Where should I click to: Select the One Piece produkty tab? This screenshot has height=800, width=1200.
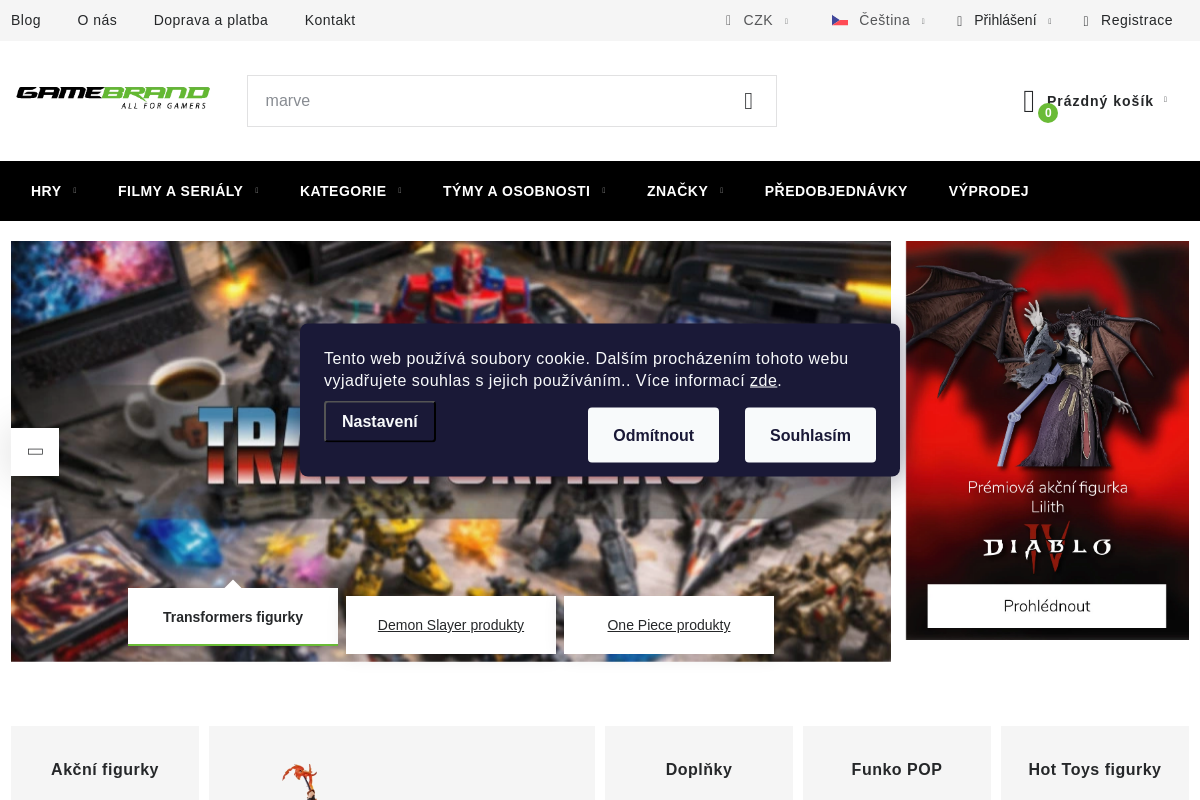coord(669,625)
